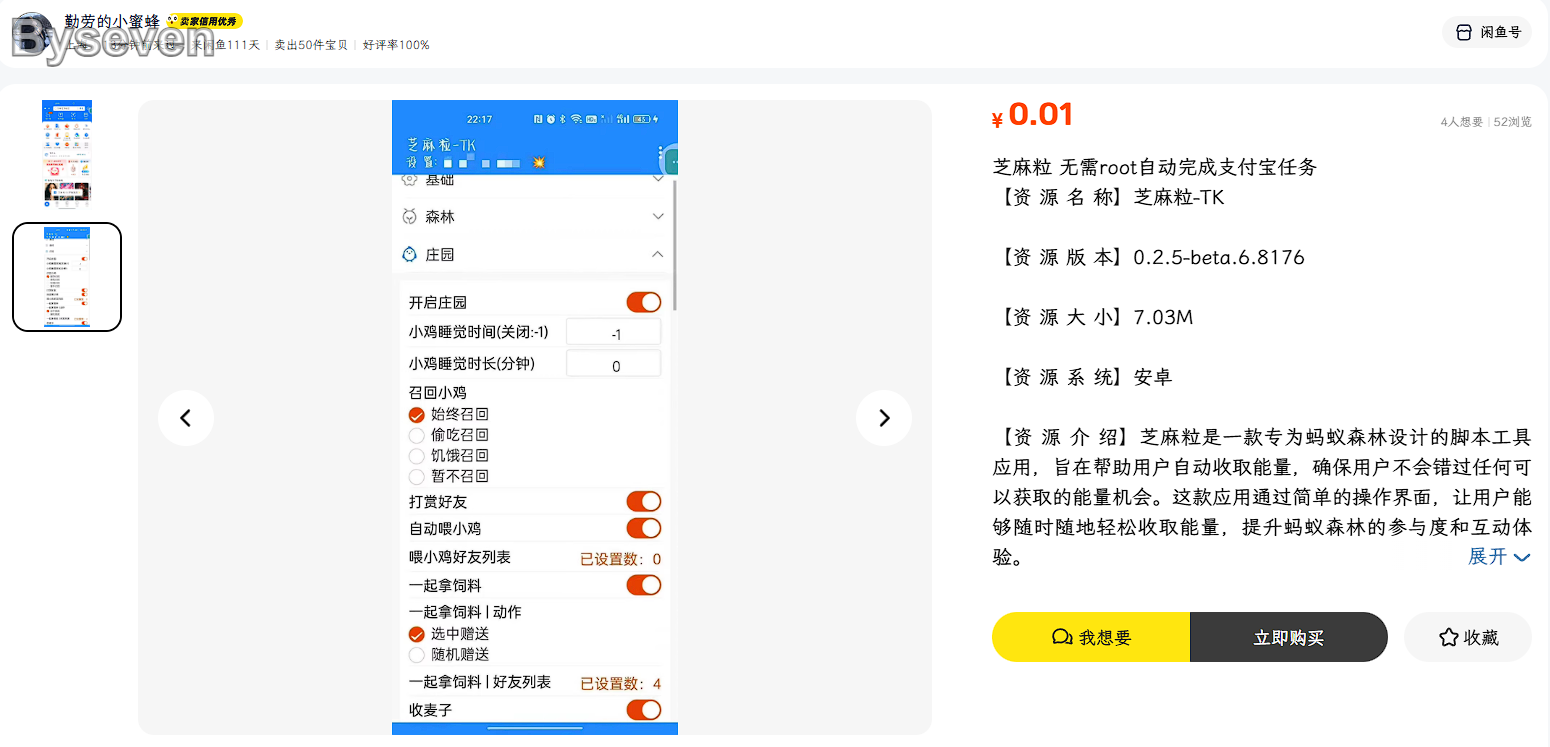Open seller name 勤劳的小蜜蜂
This screenshot has height=747, width=1550.
tap(112, 21)
